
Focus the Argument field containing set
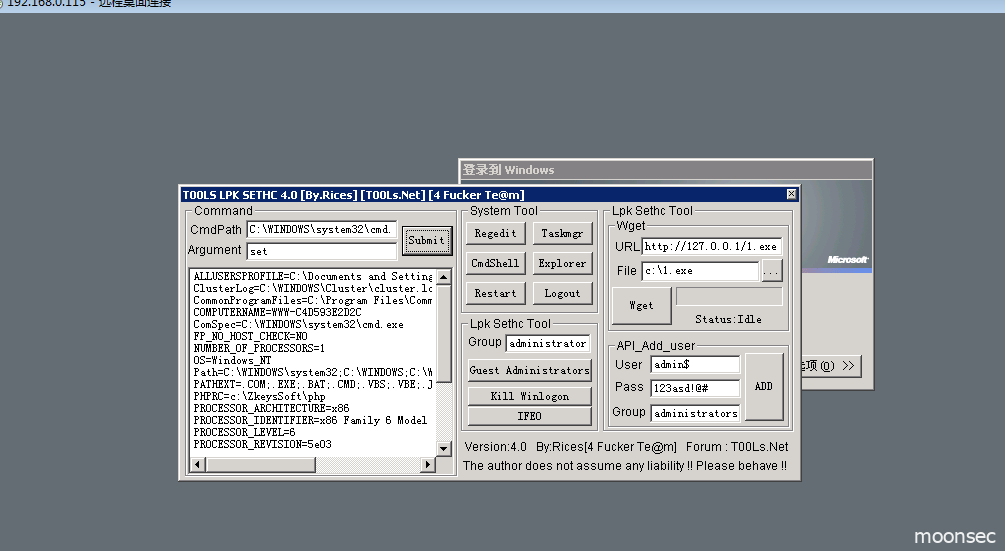coord(322,251)
